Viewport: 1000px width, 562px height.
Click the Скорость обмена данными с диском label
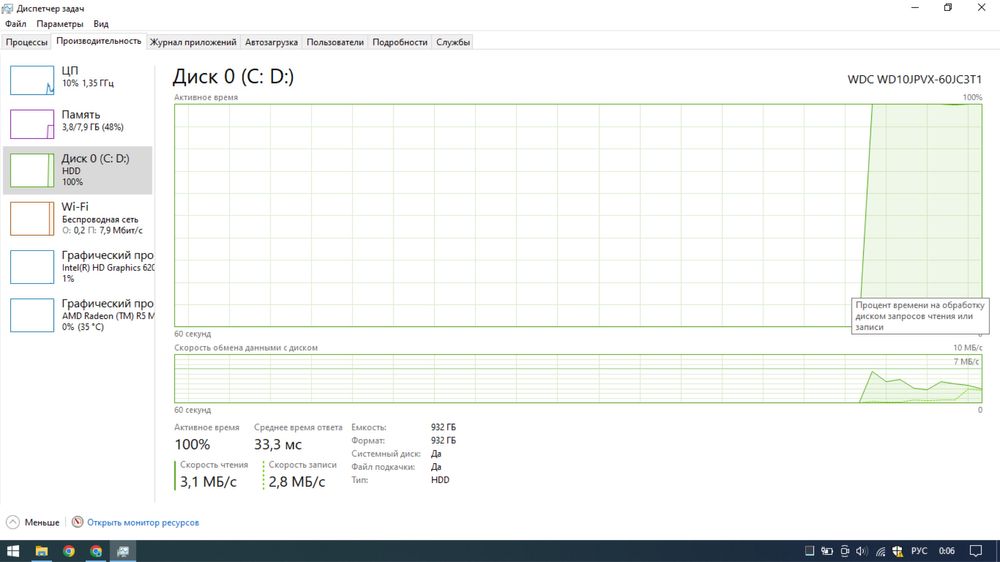246,348
